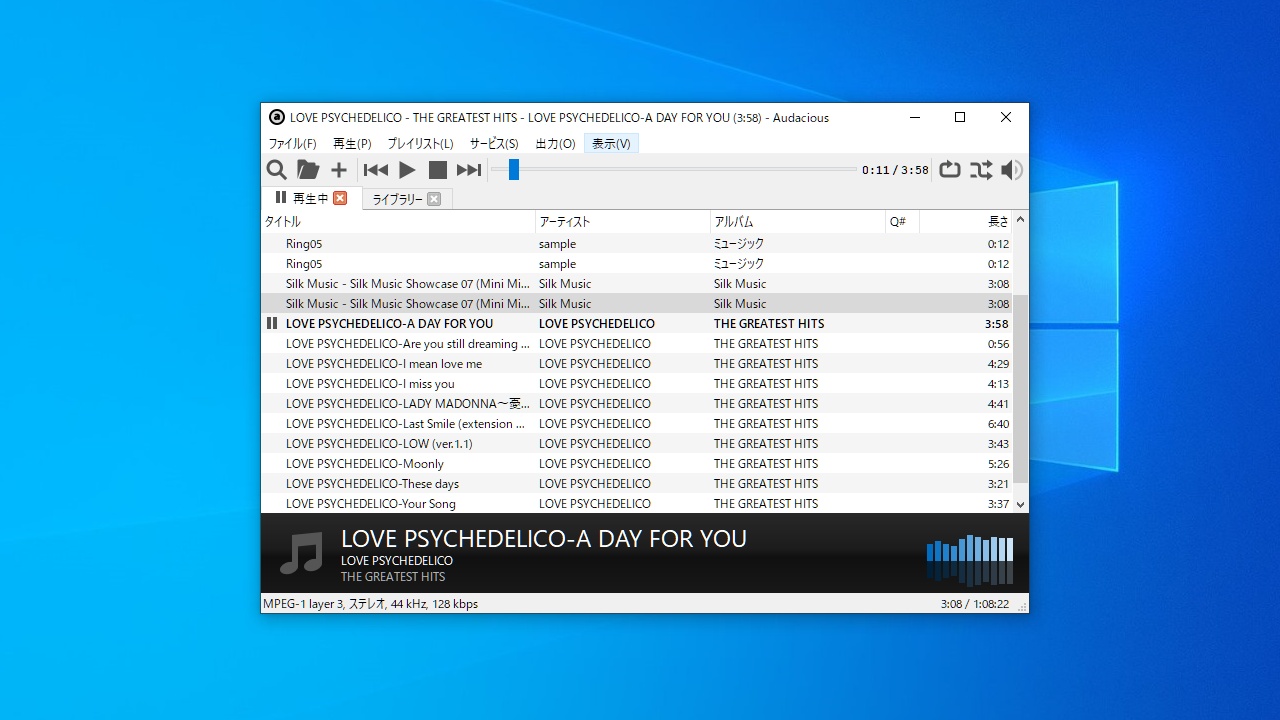Sort by タイトル column header

[398, 222]
